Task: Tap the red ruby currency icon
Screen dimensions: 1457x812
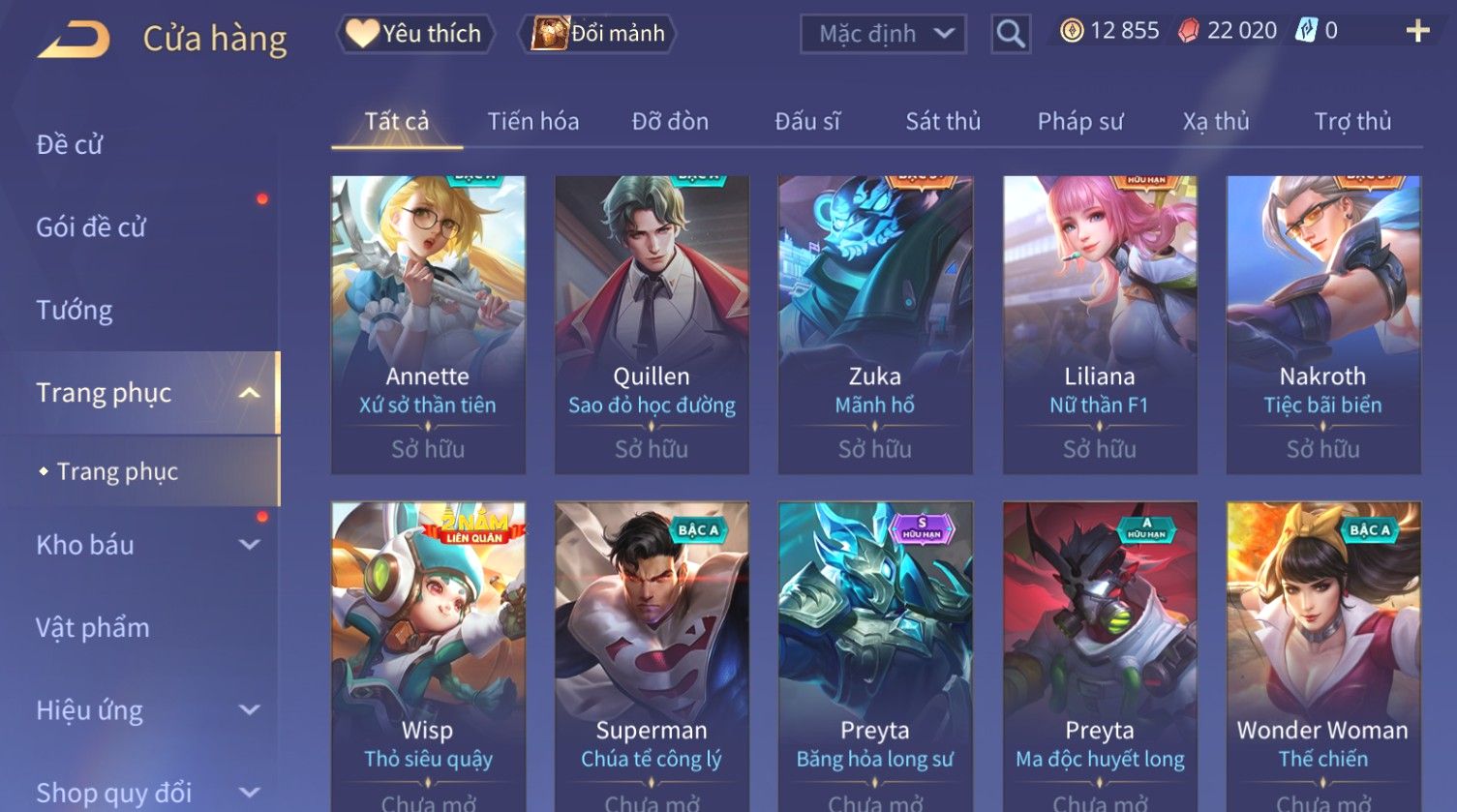Action: pyautogui.click(x=1188, y=32)
